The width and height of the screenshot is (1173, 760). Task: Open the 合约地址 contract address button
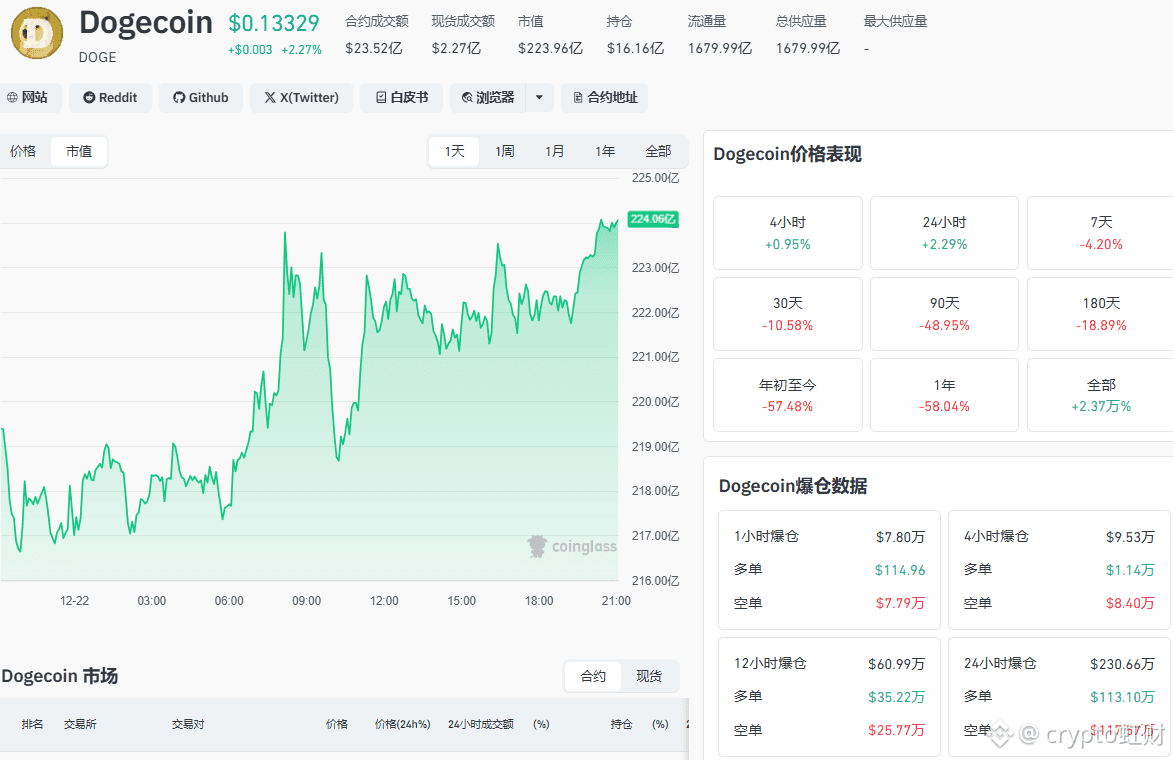click(x=604, y=97)
